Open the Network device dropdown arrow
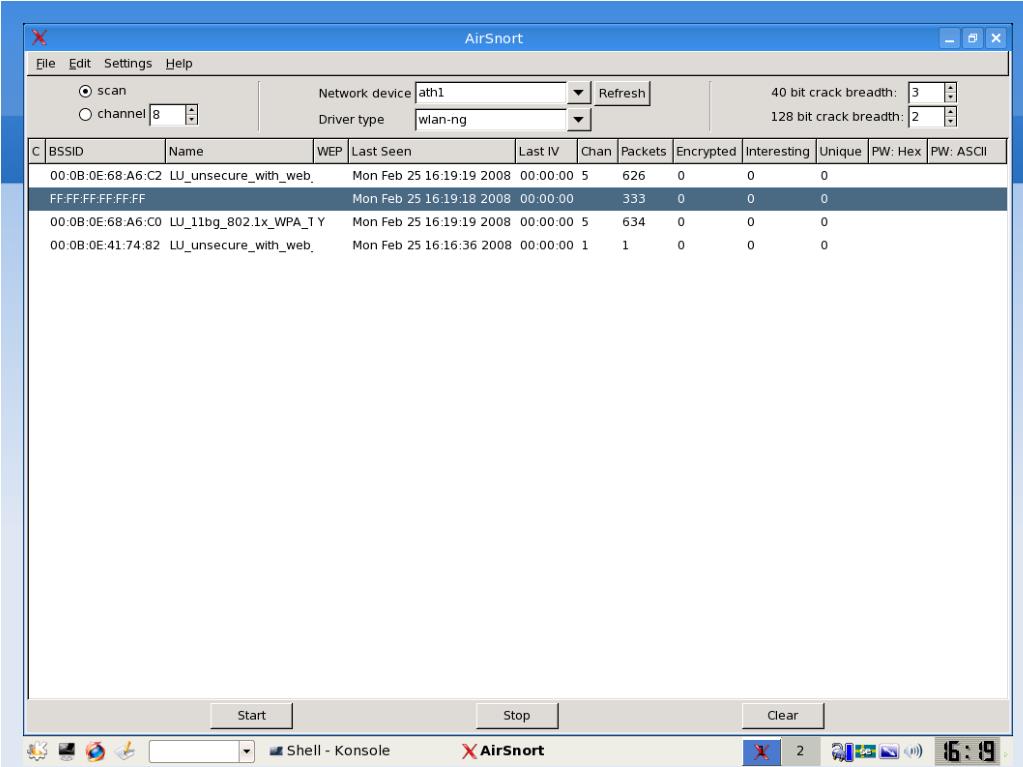The width and height of the screenshot is (1023, 767). (579, 93)
